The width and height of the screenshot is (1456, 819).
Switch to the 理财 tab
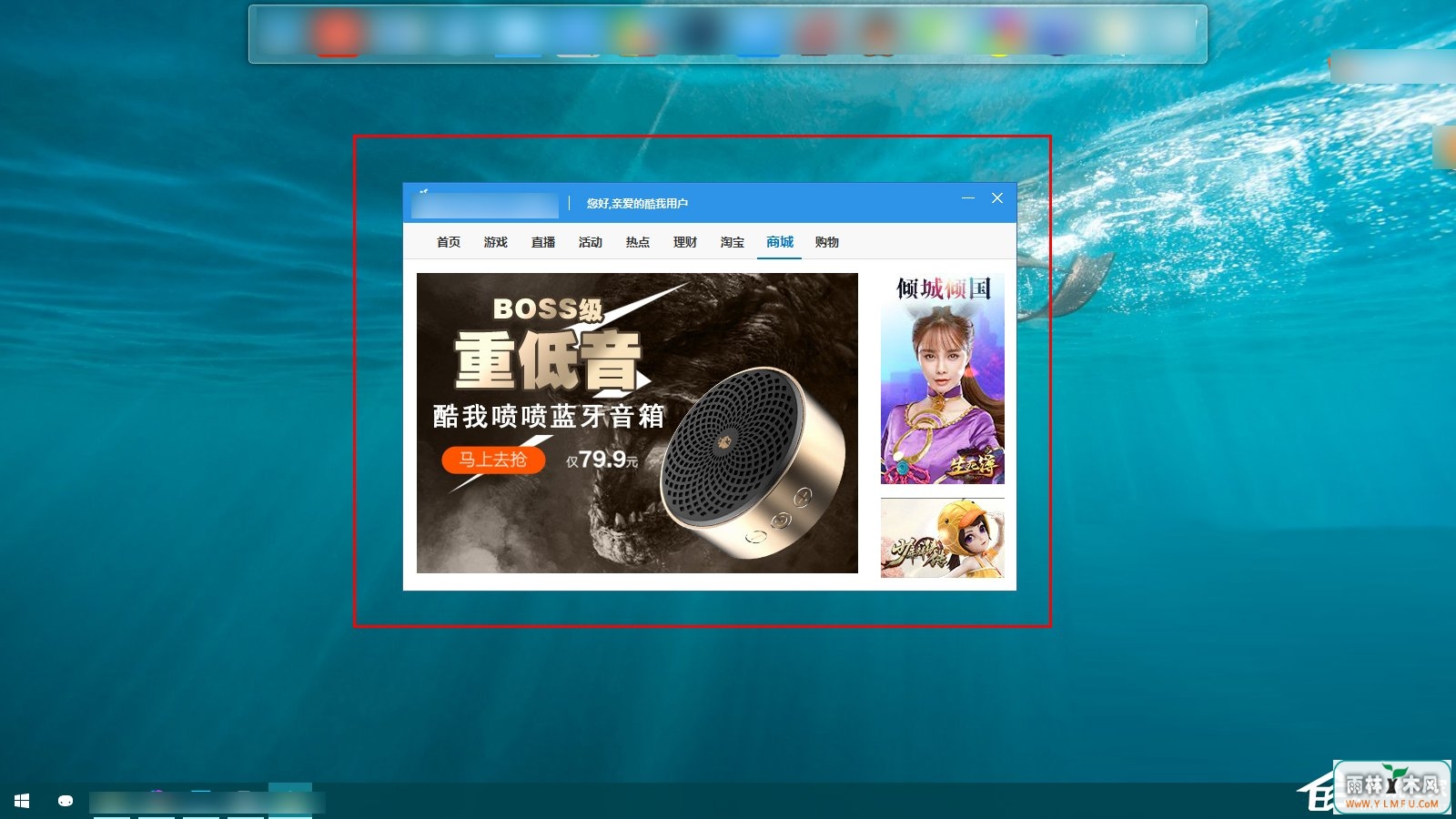(x=685, y=242)
